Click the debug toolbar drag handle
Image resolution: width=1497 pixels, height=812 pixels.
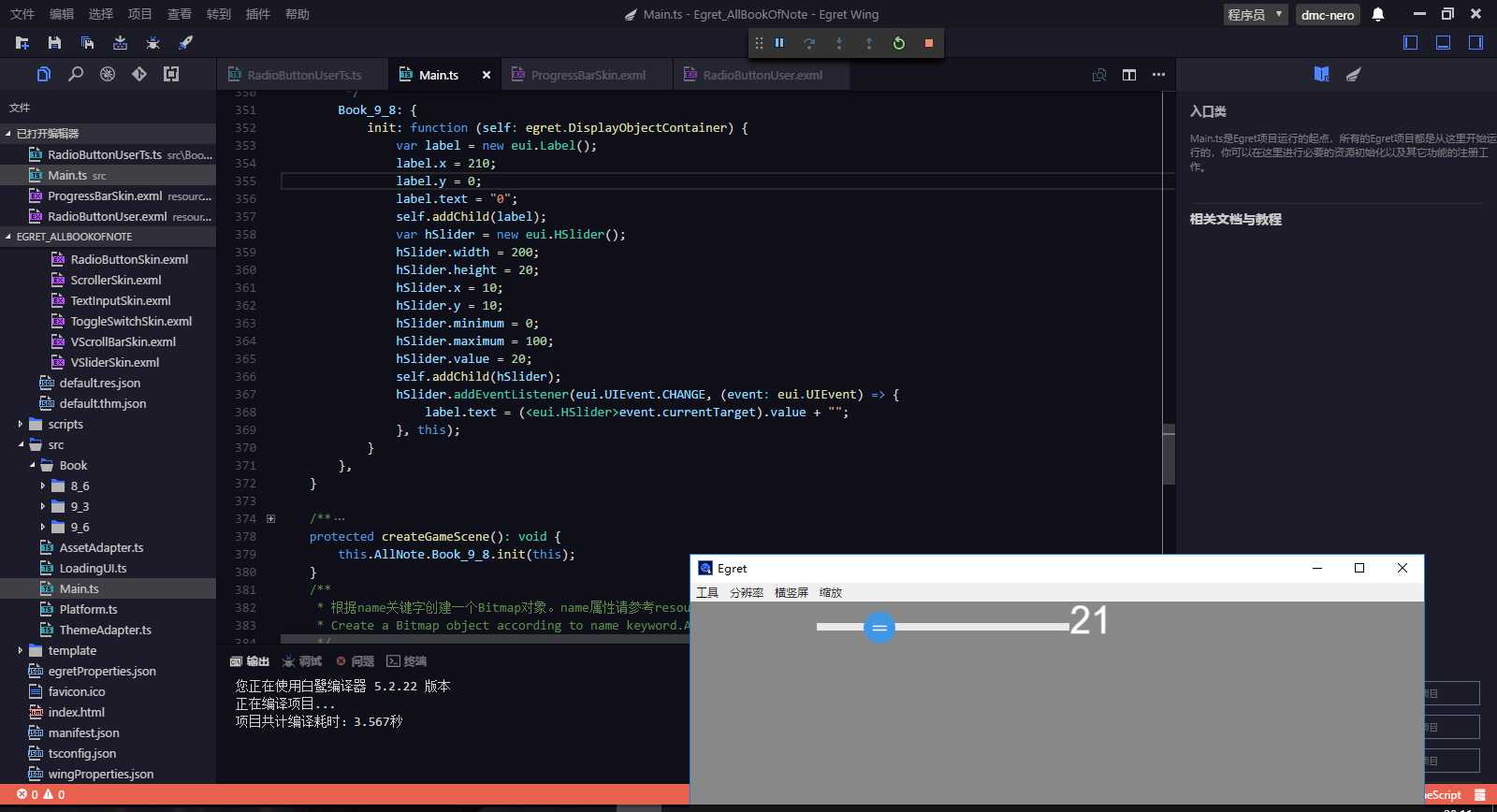(759, 43)
